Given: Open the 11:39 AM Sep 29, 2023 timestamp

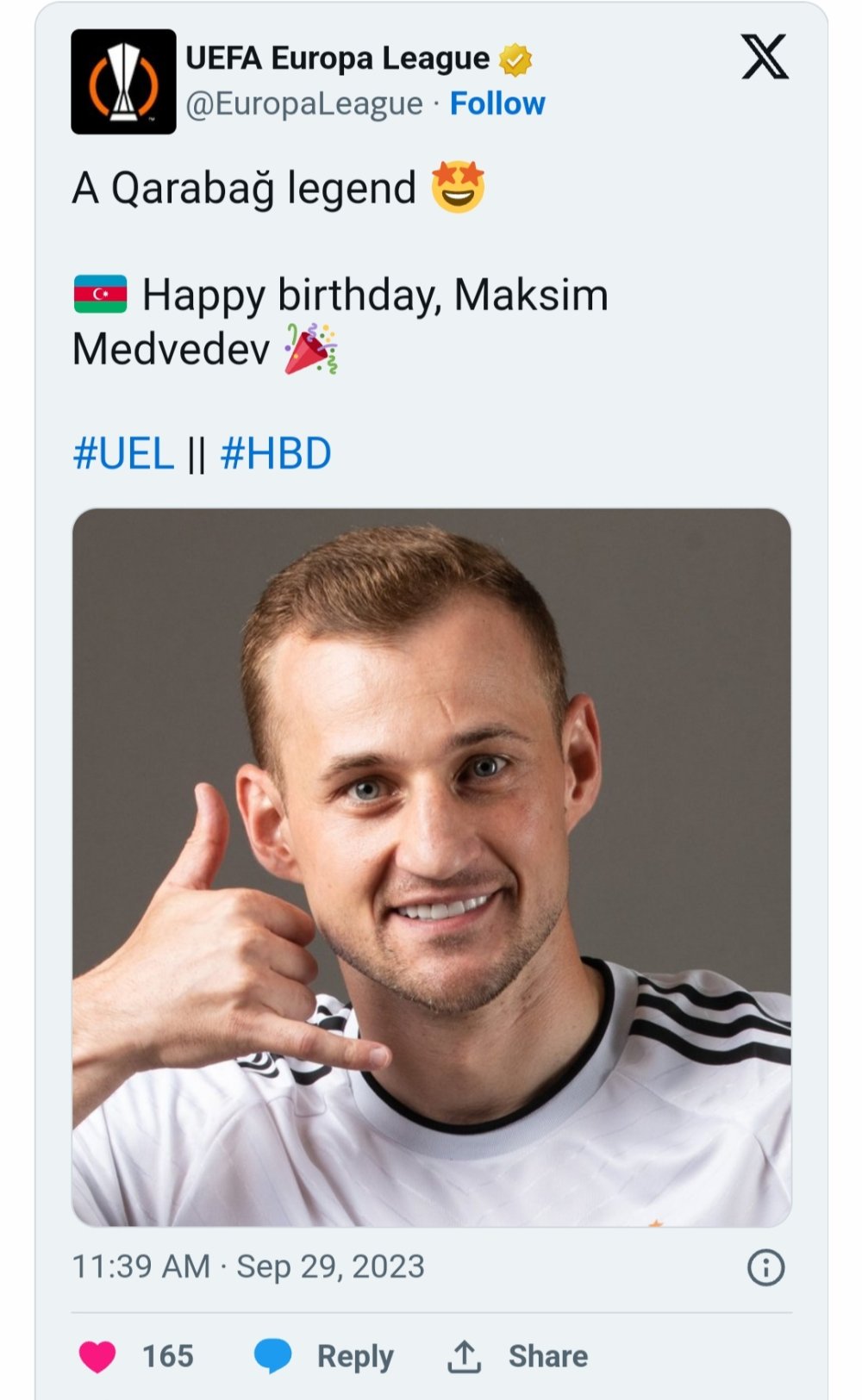Looking at the screenshot, I should (248, 1266).
